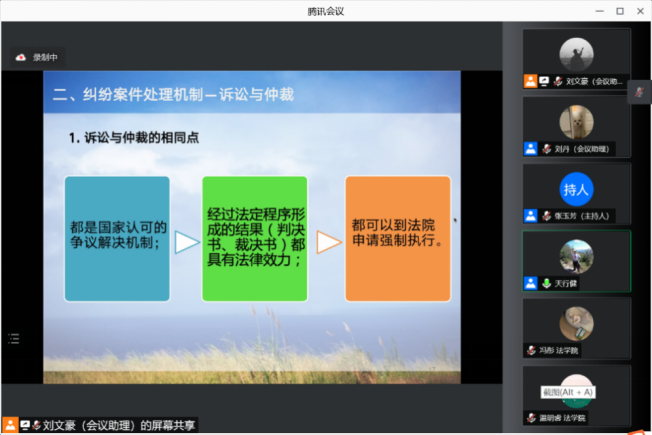Click muted mic icon beside 张玉芳 (主持人)
The image size is (652, 435).
[546, 215]
